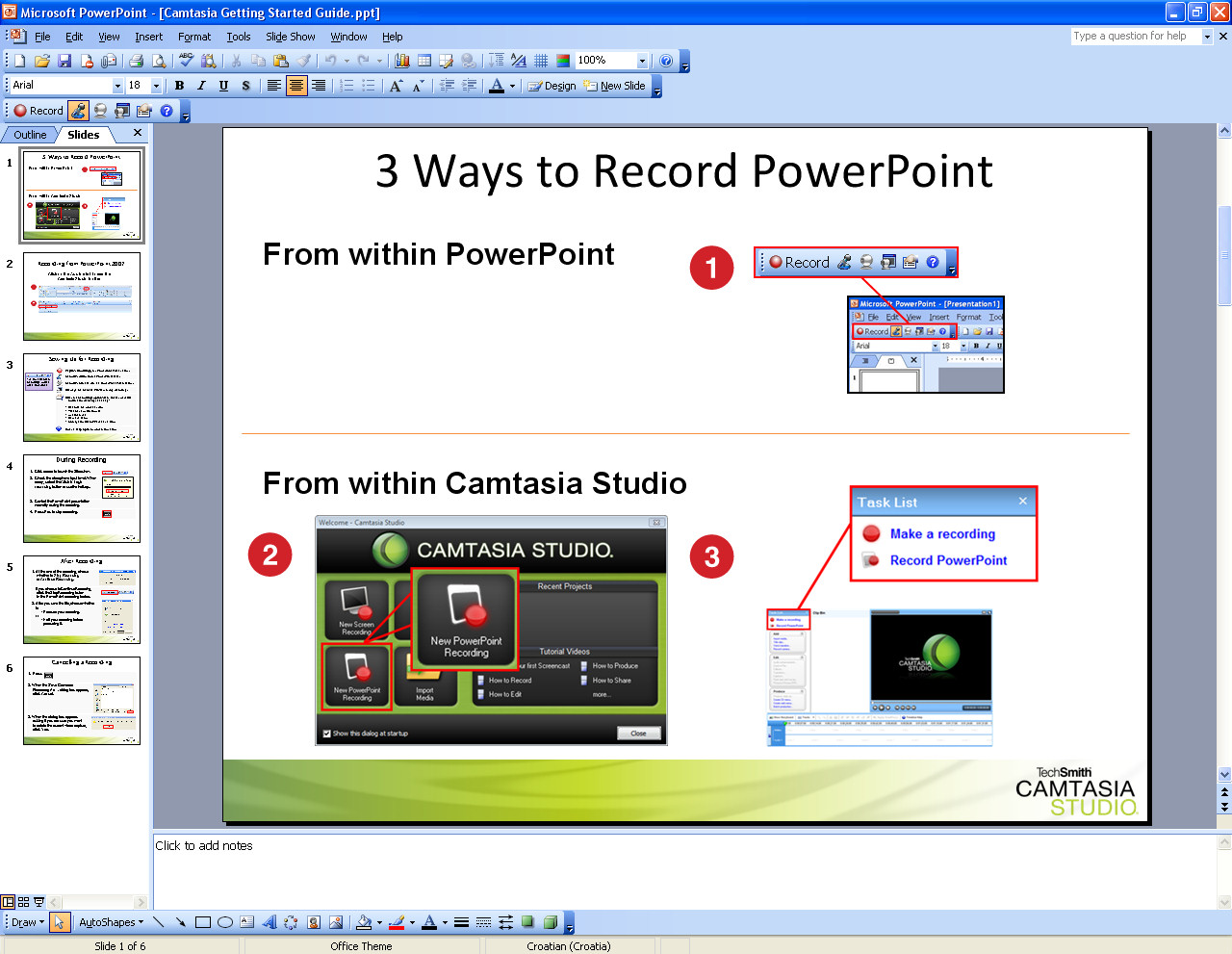Turn off Center alignment
Viewport: 1232px width, 954px height.
click(296, 86)
